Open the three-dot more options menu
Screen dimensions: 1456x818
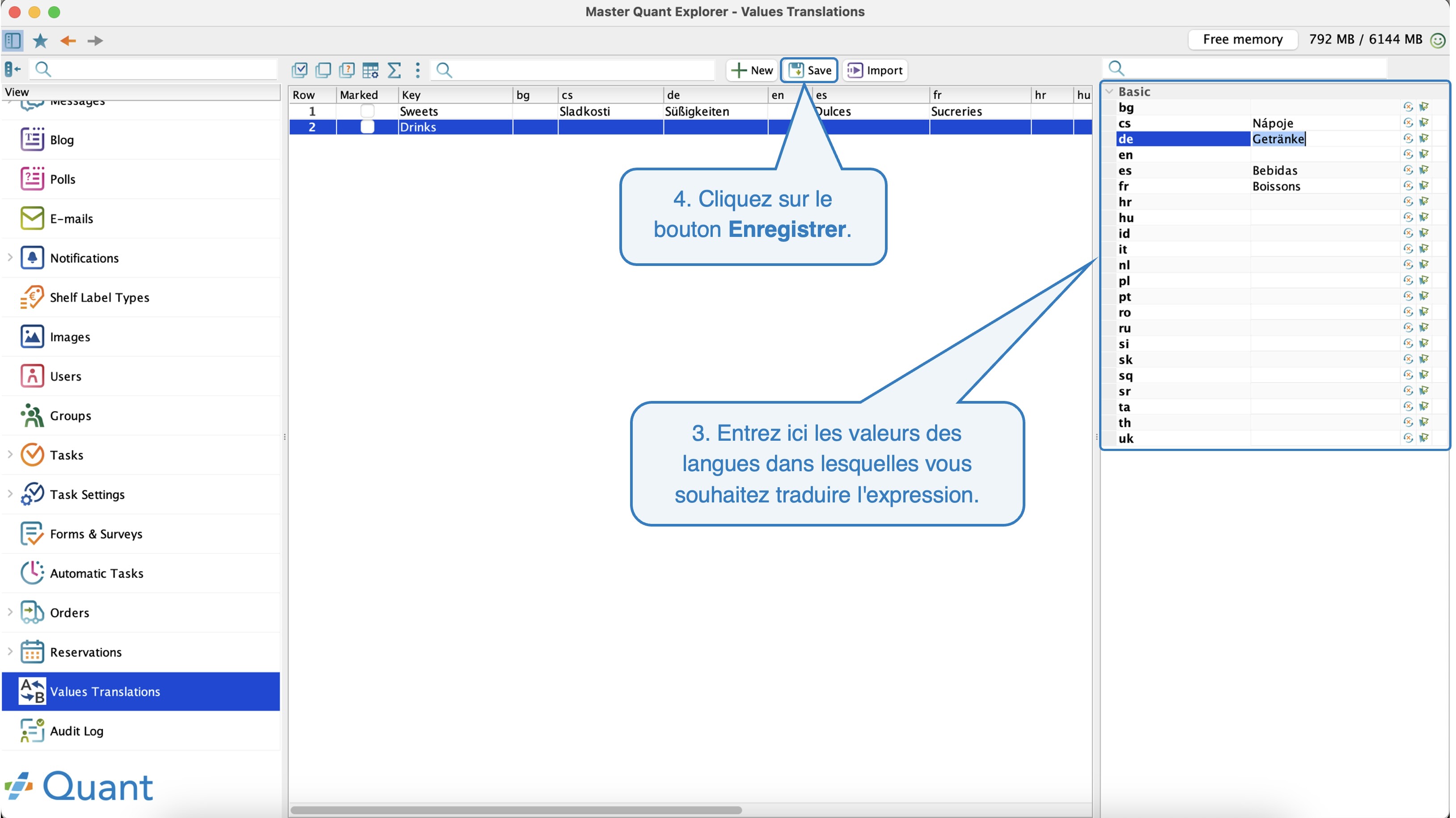(417, 70)
